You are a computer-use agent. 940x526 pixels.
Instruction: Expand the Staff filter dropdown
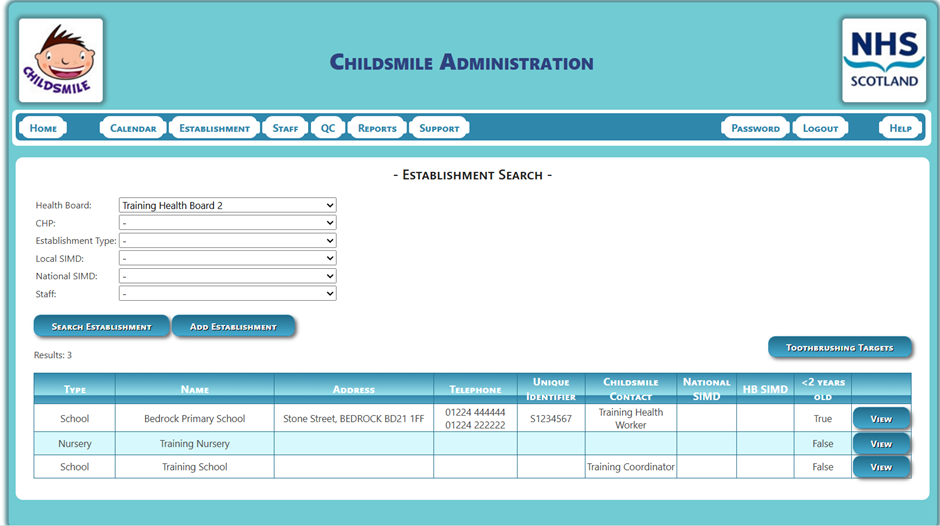pyautogui.click(x=227, y=294)
